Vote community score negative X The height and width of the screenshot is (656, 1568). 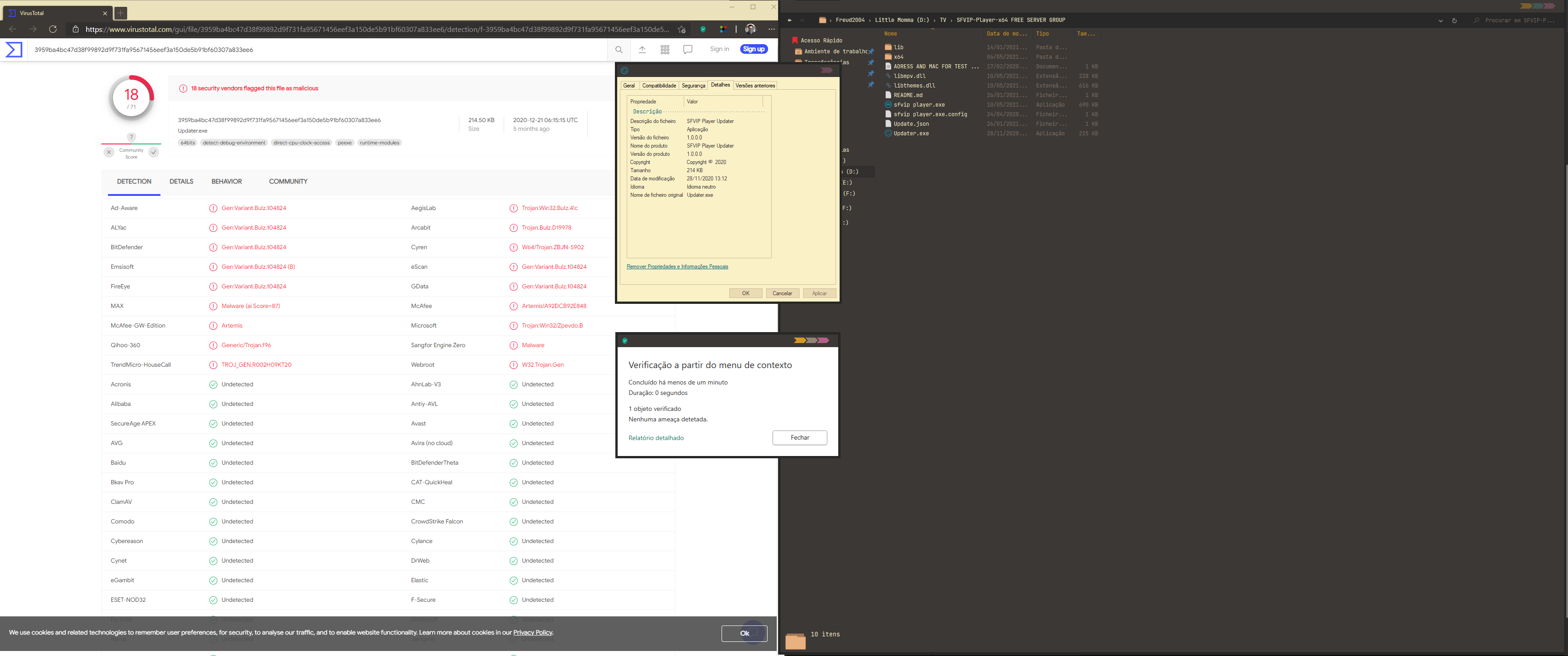click(109, 153)
